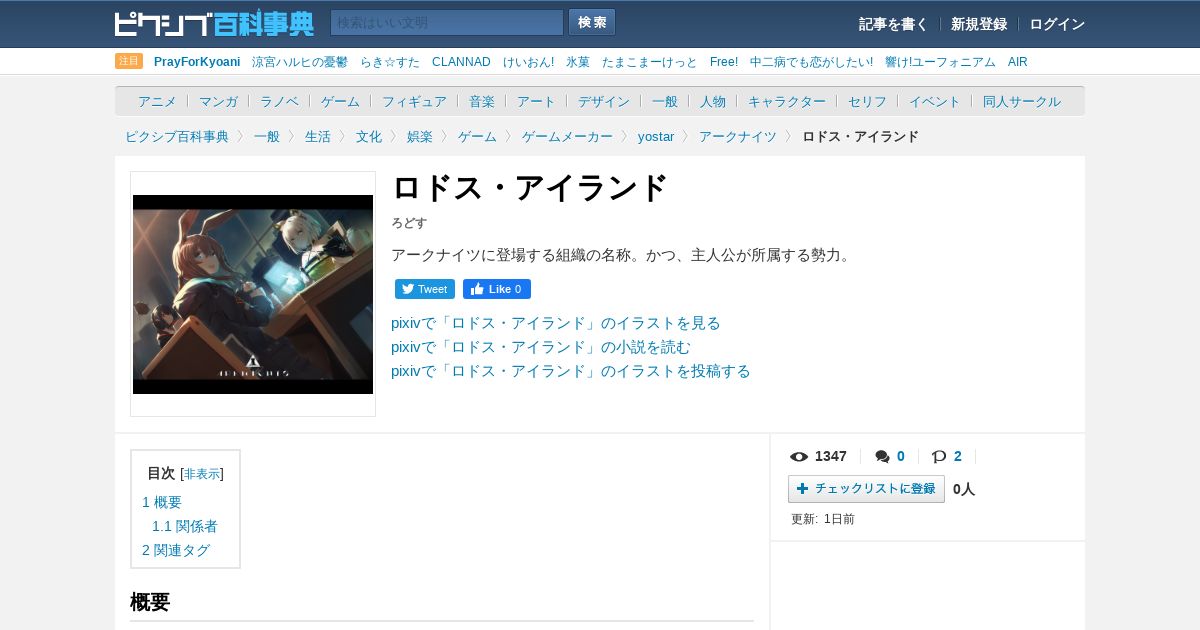The width and height of the screenshot is (1200, 630).
Task: Select フィギュア category menu item
Action: pos(414,101)
